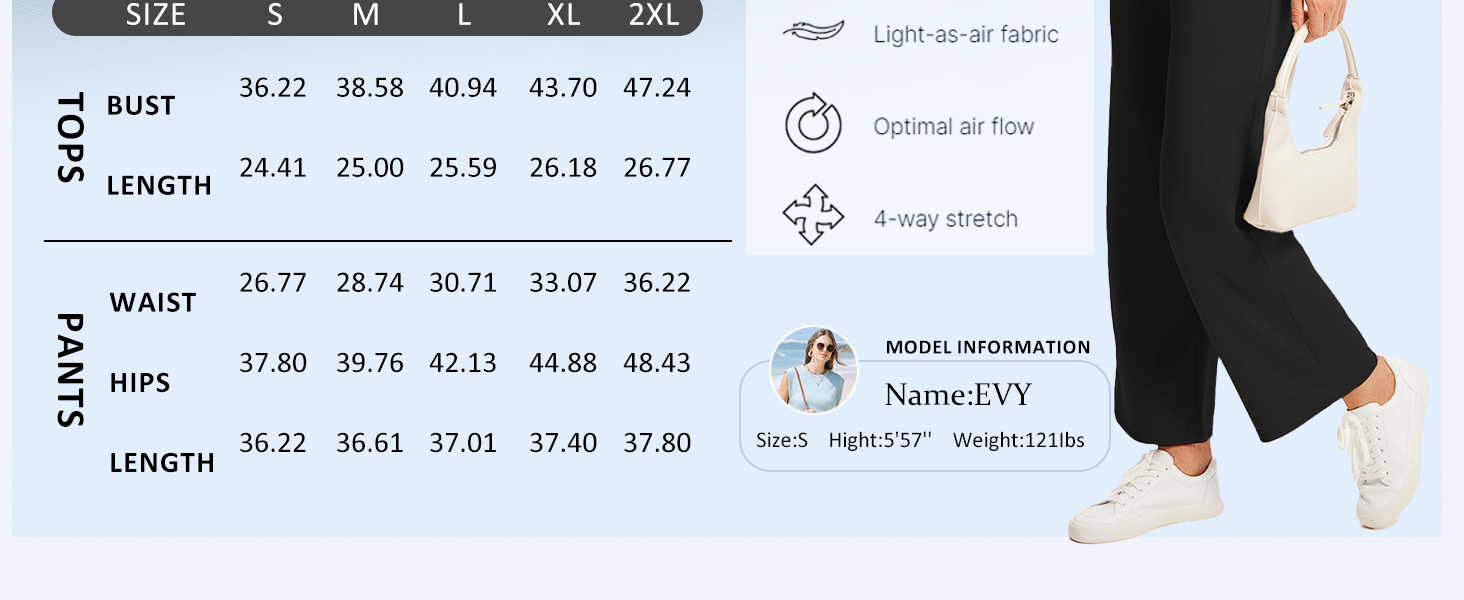Click the circular arrow air flow icon
Viewport: 1464px width, 600px height.
[813, 124]
